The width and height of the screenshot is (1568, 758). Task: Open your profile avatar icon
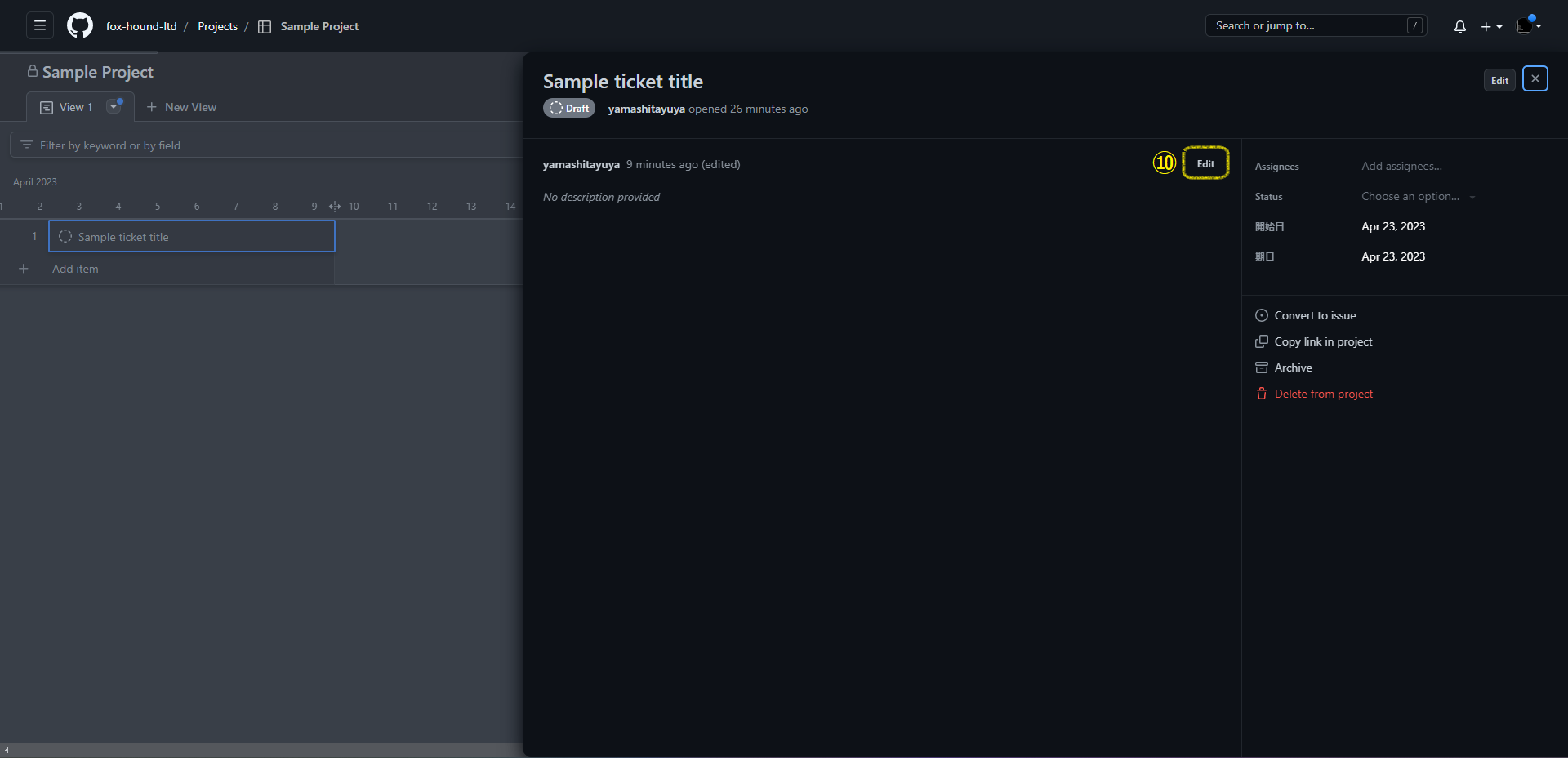coord(1526,26)
